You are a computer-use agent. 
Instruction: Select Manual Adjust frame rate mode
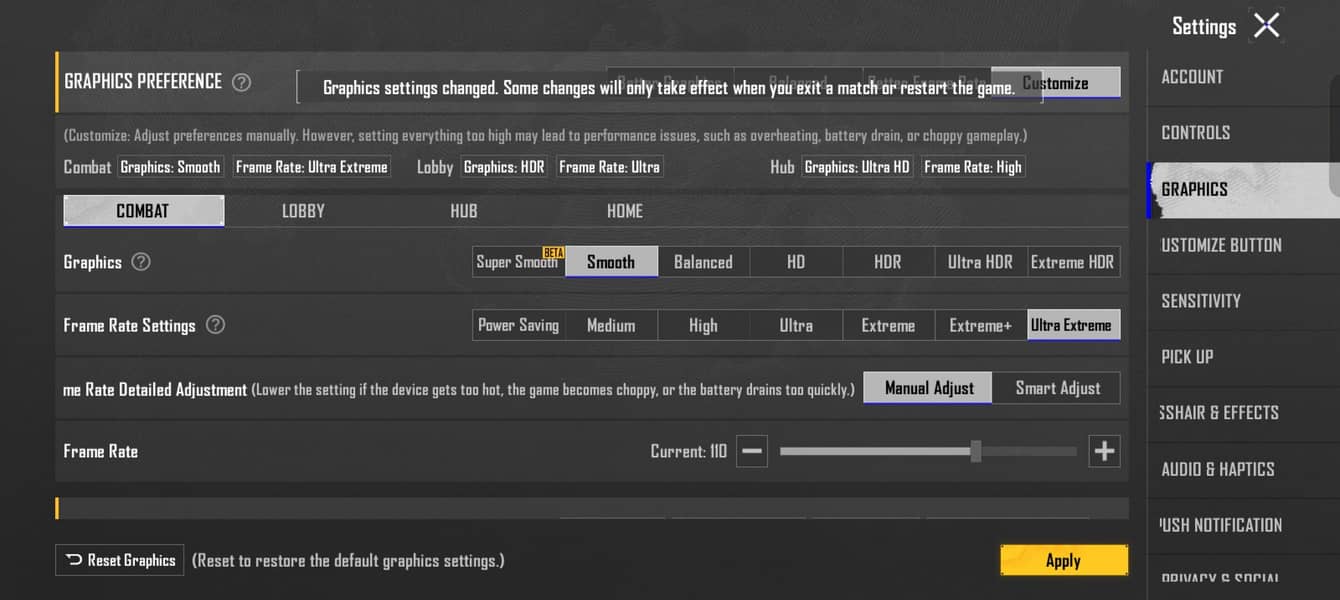928,388
